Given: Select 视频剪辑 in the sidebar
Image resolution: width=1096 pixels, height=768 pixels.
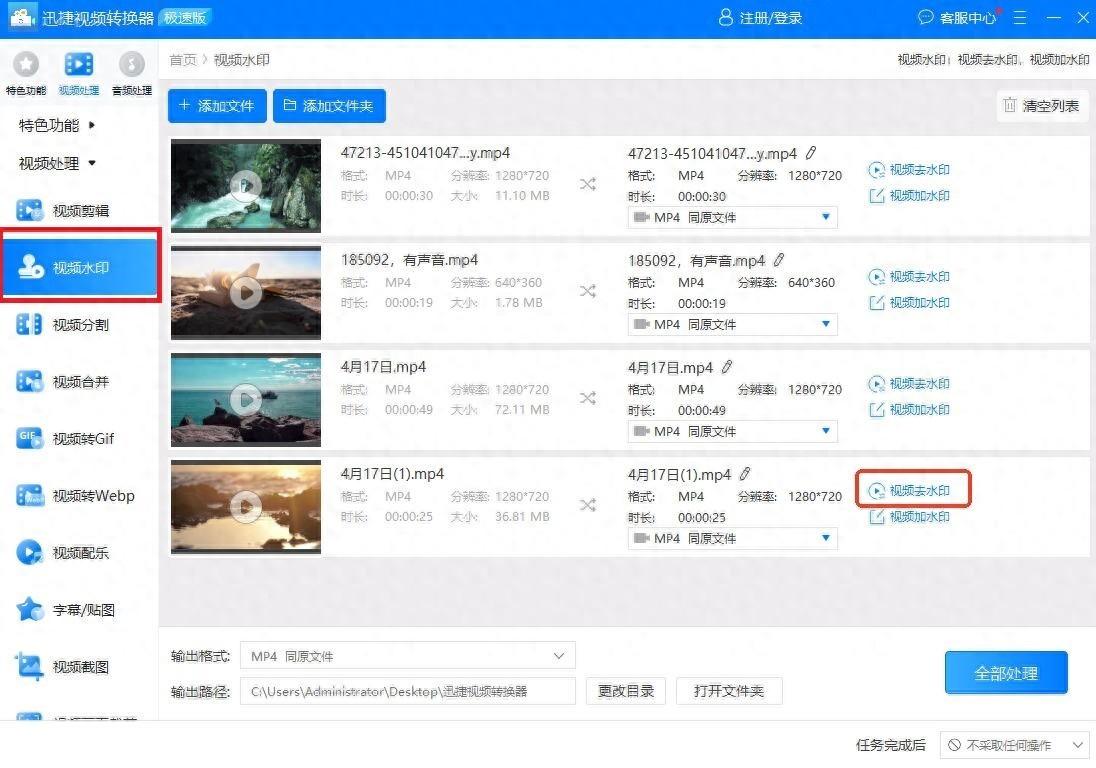Looking at the screenshot, I should pyautogui.click(x=80, y=211).
